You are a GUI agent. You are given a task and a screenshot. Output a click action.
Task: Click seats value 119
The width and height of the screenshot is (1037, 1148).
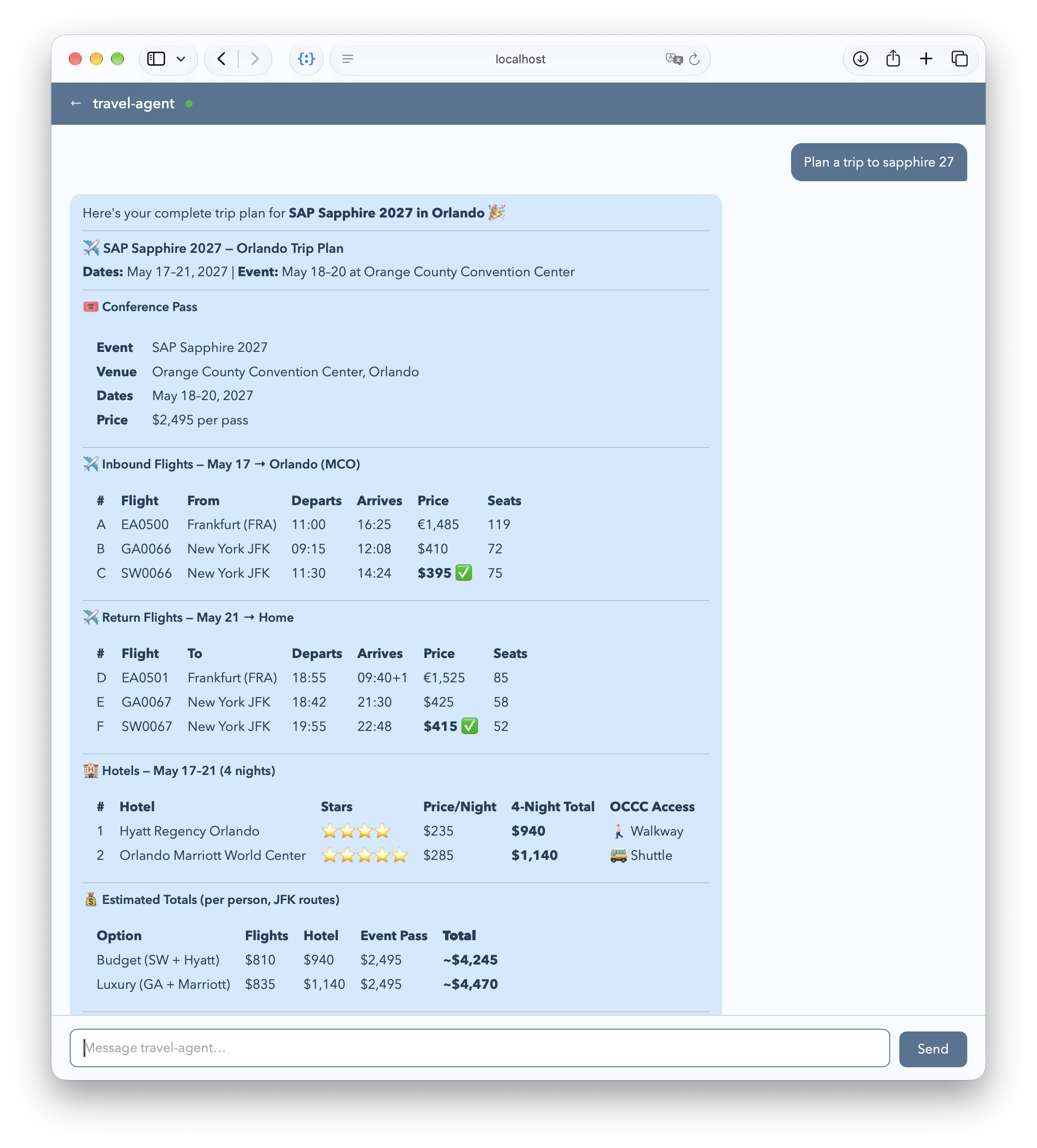[x=498, y=524]
